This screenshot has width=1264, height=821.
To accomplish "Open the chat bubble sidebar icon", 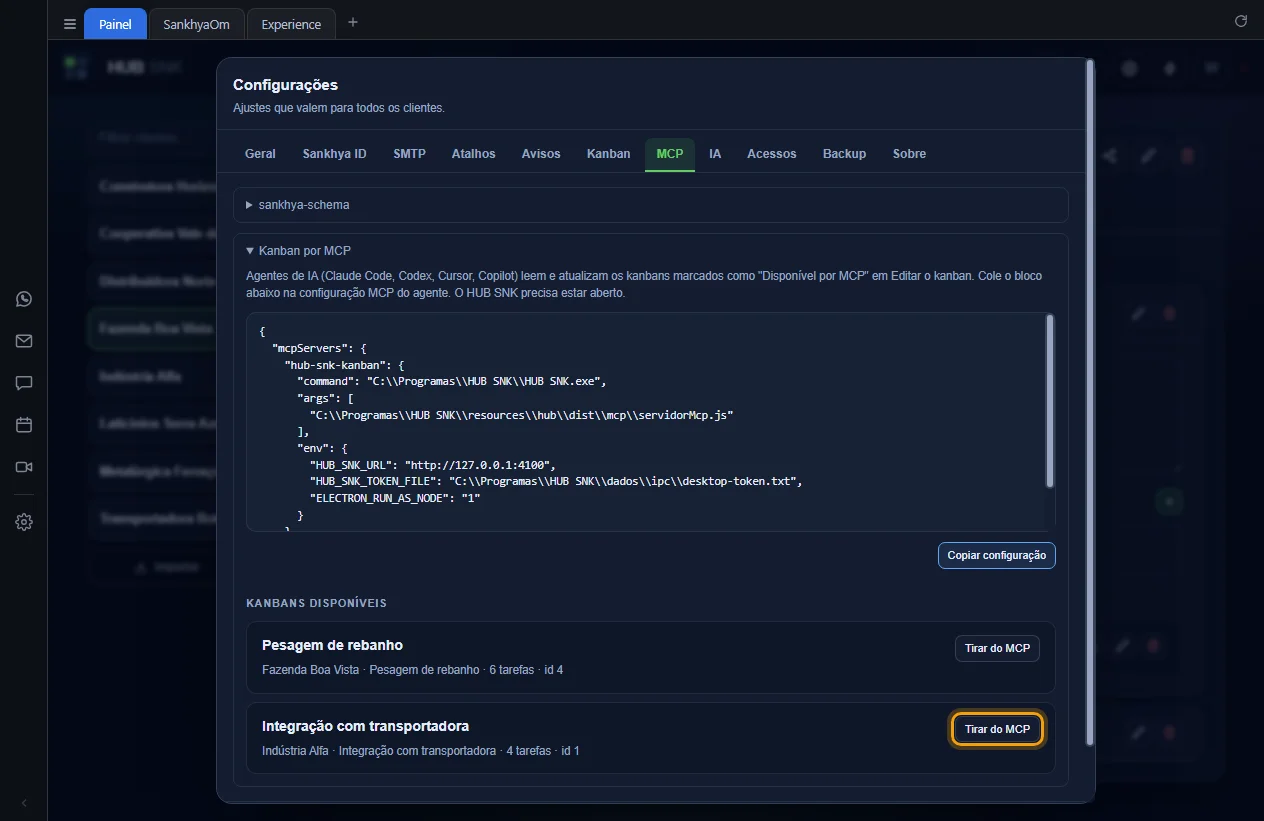I will (24, 383).
